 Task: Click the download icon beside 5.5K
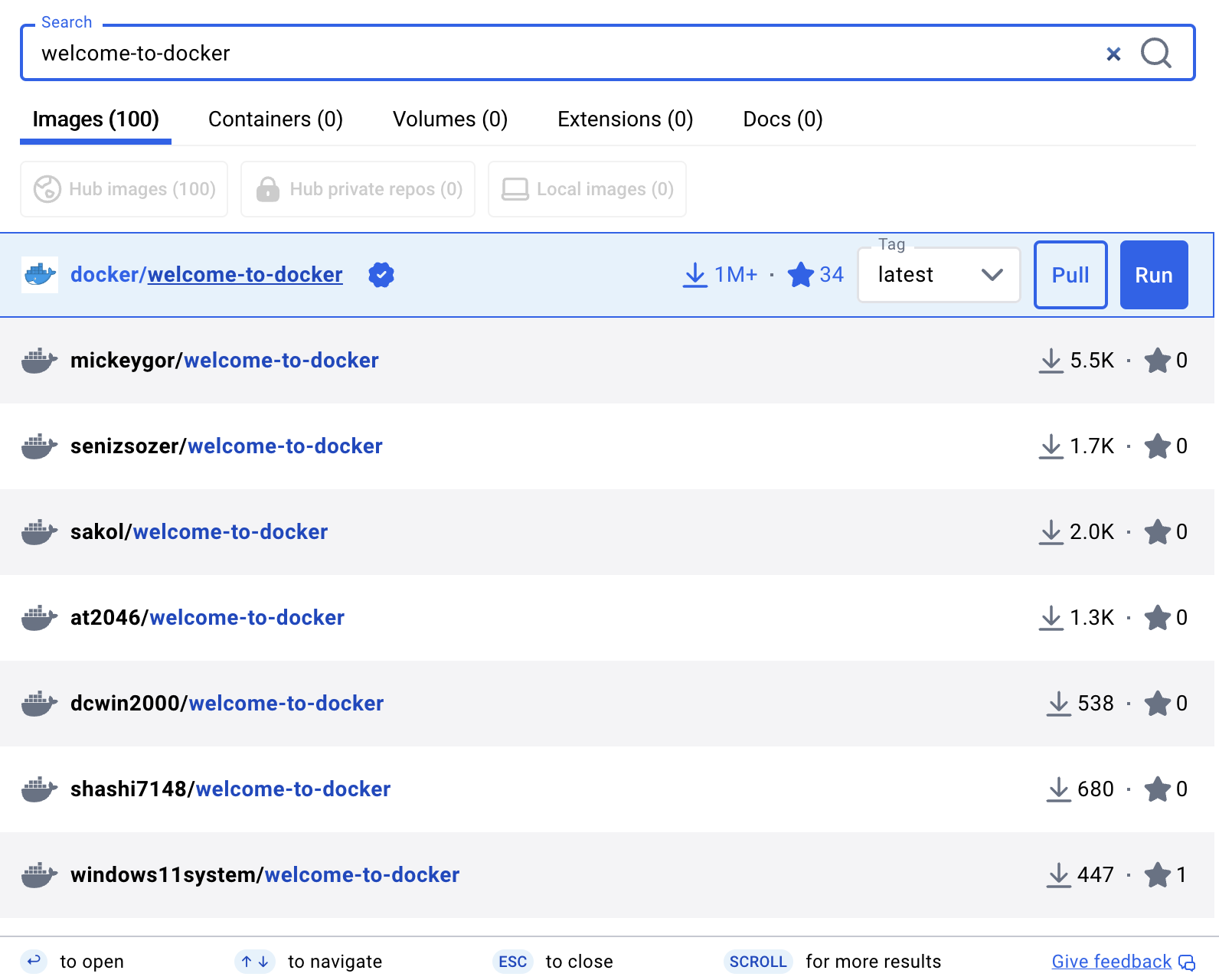click(x=1051, y=361)
